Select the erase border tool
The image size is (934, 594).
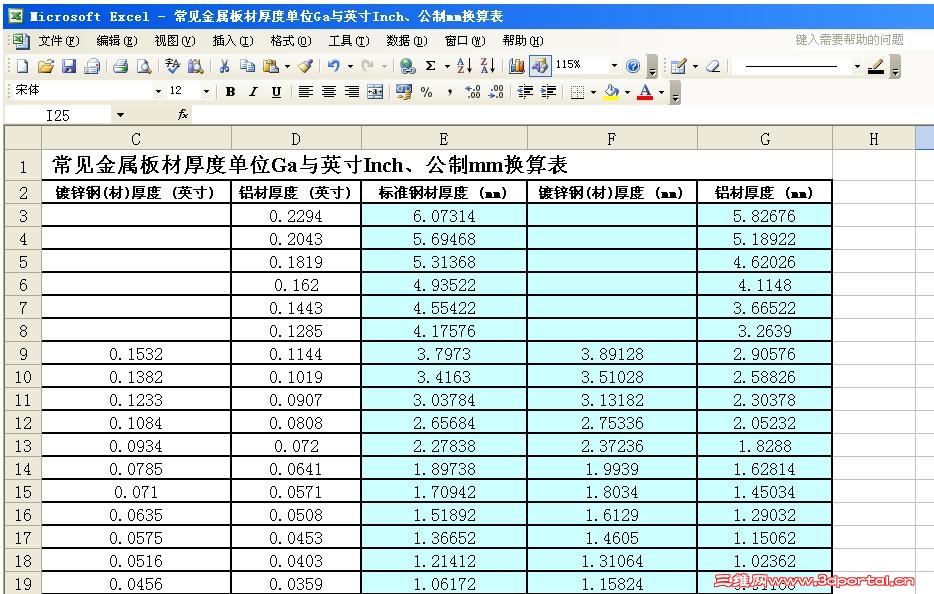coord(713,66)
